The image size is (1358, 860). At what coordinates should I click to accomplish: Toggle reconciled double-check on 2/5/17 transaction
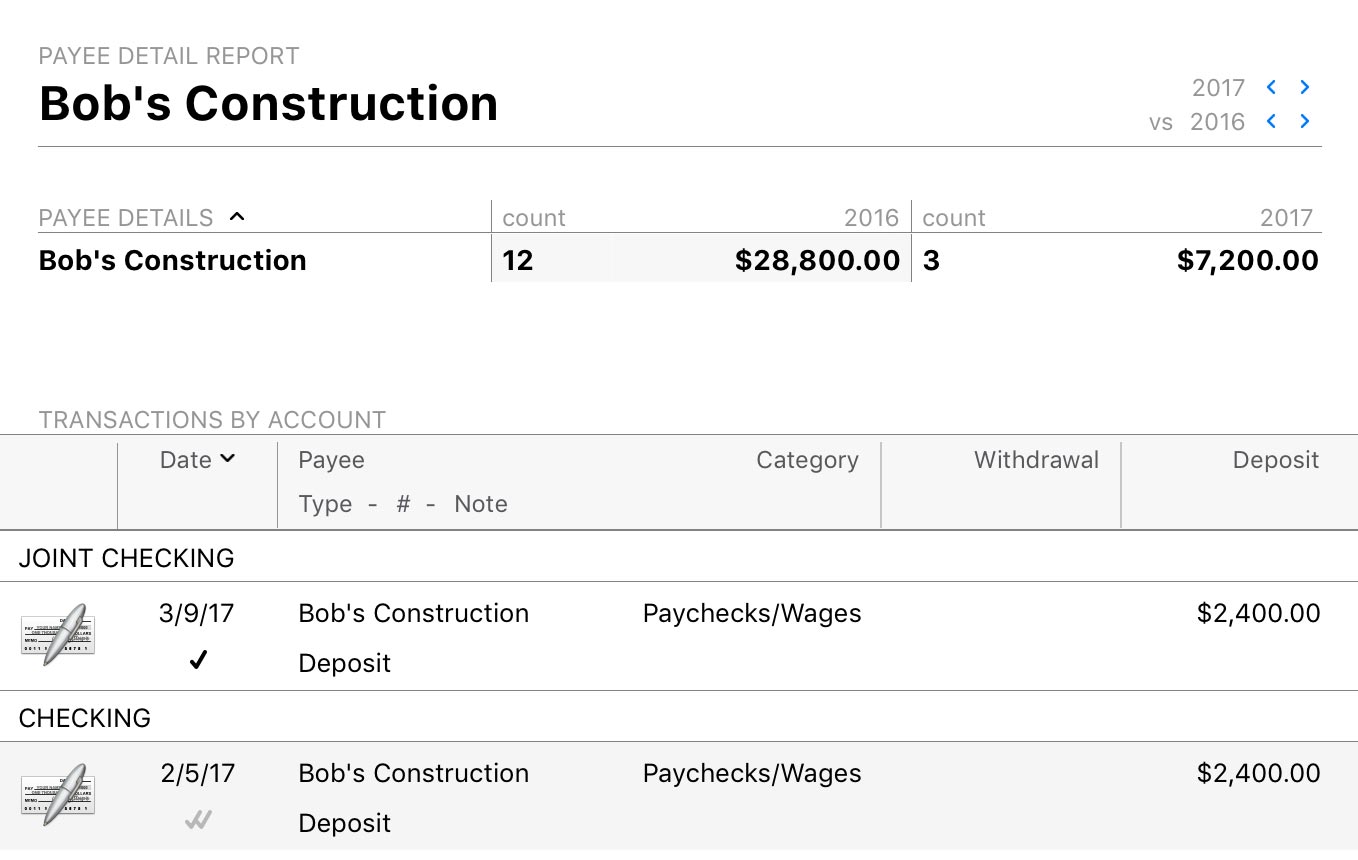coord(198,820)
